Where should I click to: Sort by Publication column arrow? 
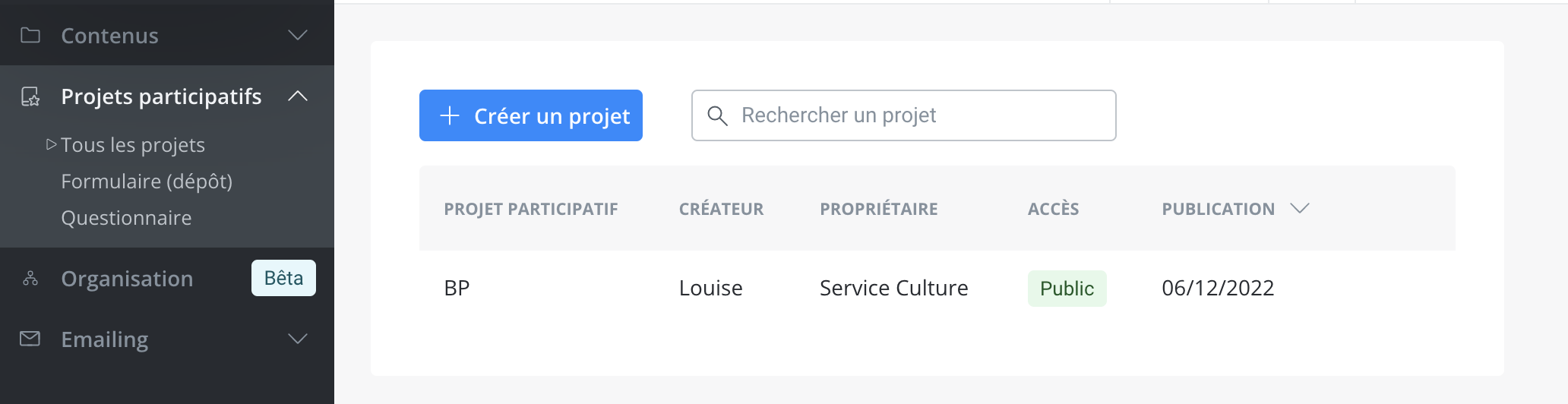1300,208
